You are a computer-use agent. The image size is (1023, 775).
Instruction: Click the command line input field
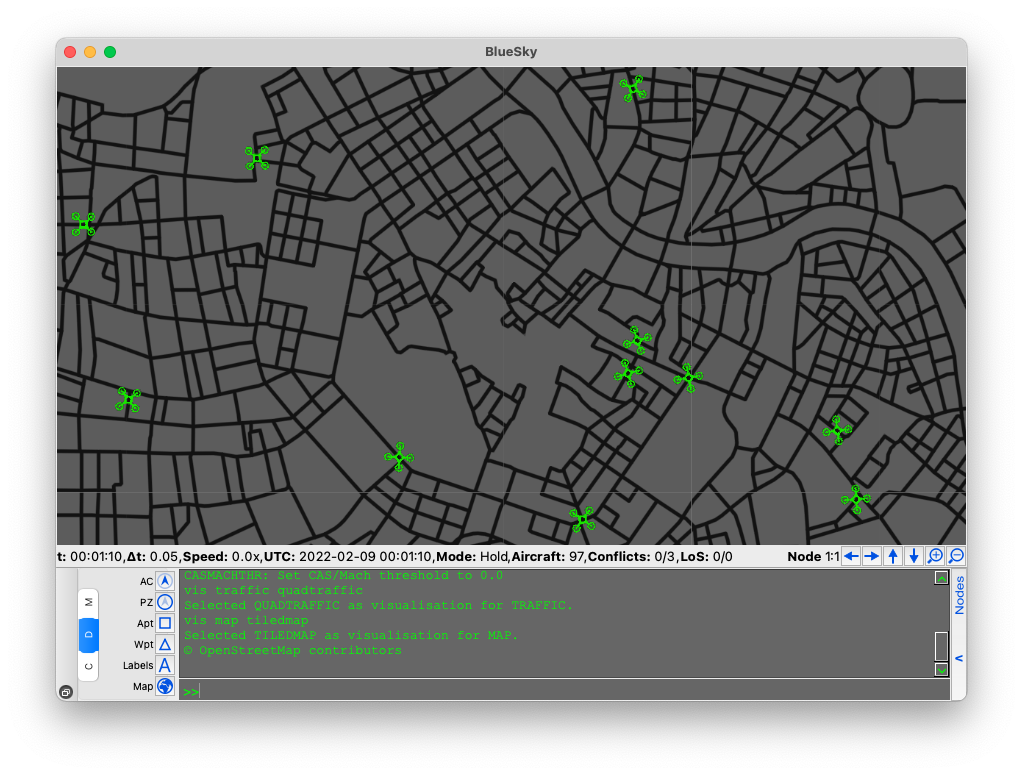[564, 691]
